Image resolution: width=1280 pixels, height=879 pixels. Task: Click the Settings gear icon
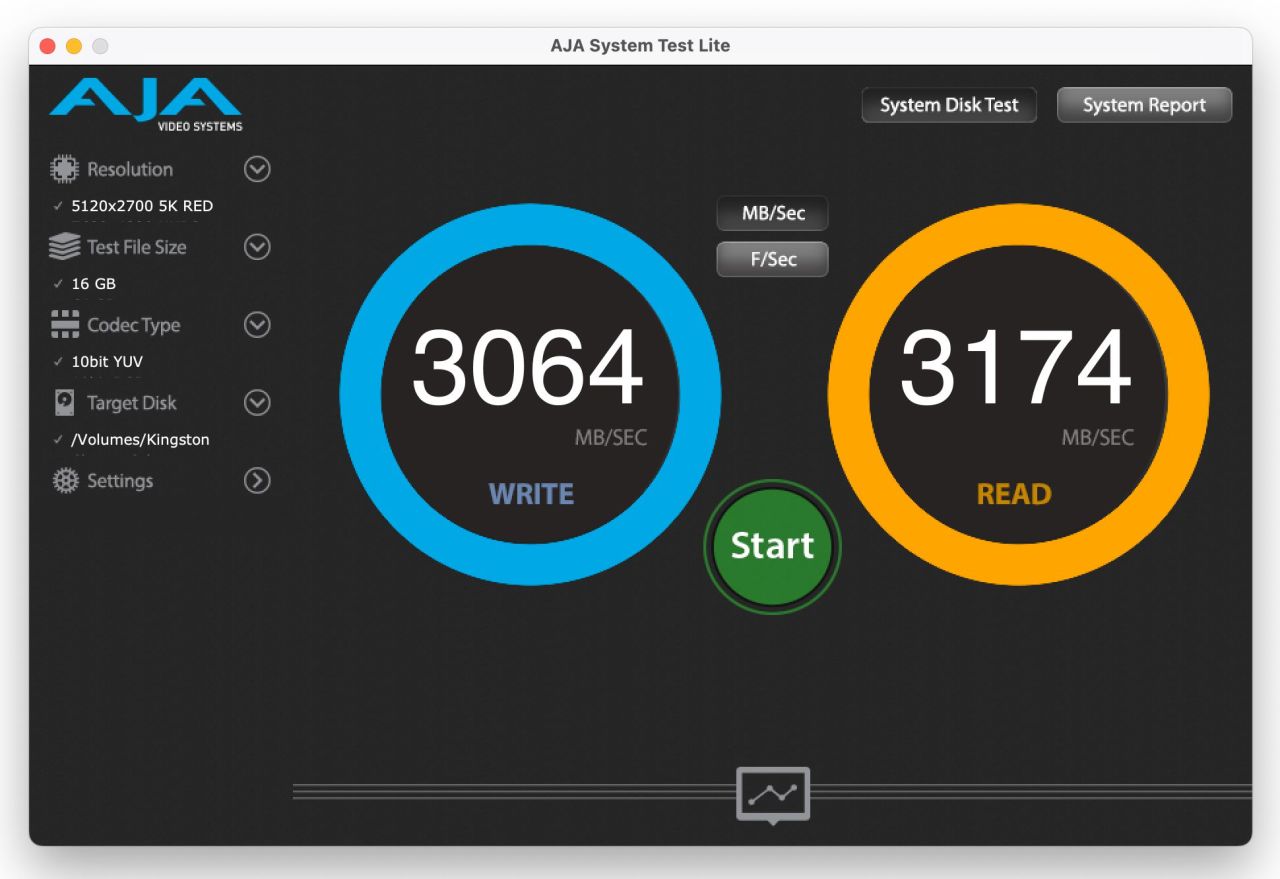[x=64, y=481]
